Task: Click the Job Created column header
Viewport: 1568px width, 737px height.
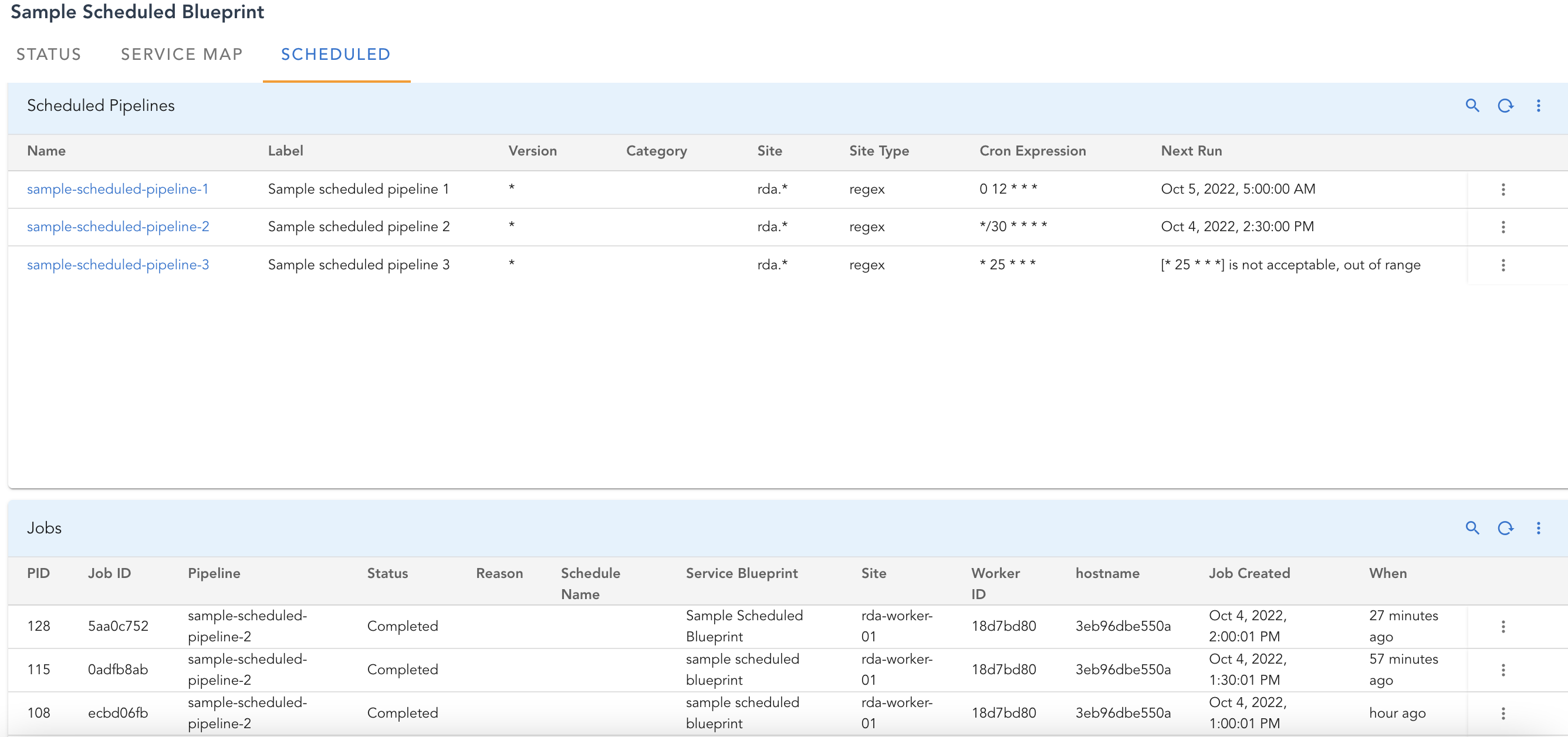Action: [x=1249, y=573]
